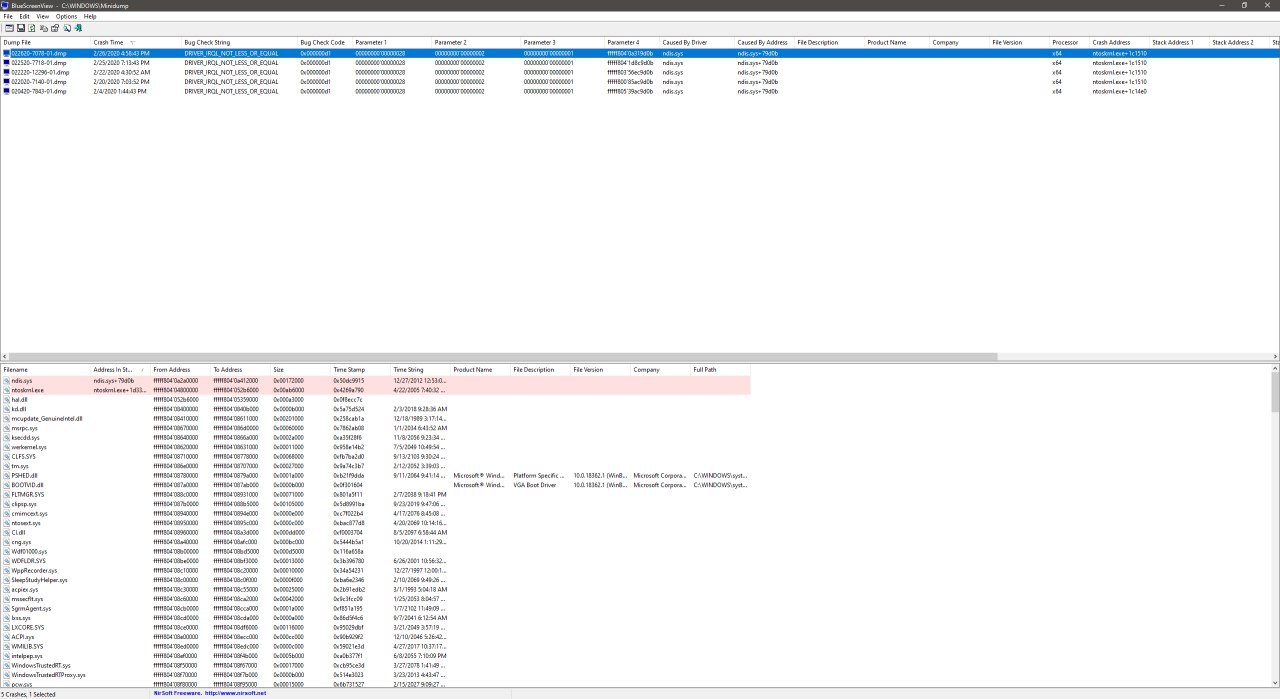
Task: Click the driver icon next to ntoskrnl.exe
Action: 7,390
